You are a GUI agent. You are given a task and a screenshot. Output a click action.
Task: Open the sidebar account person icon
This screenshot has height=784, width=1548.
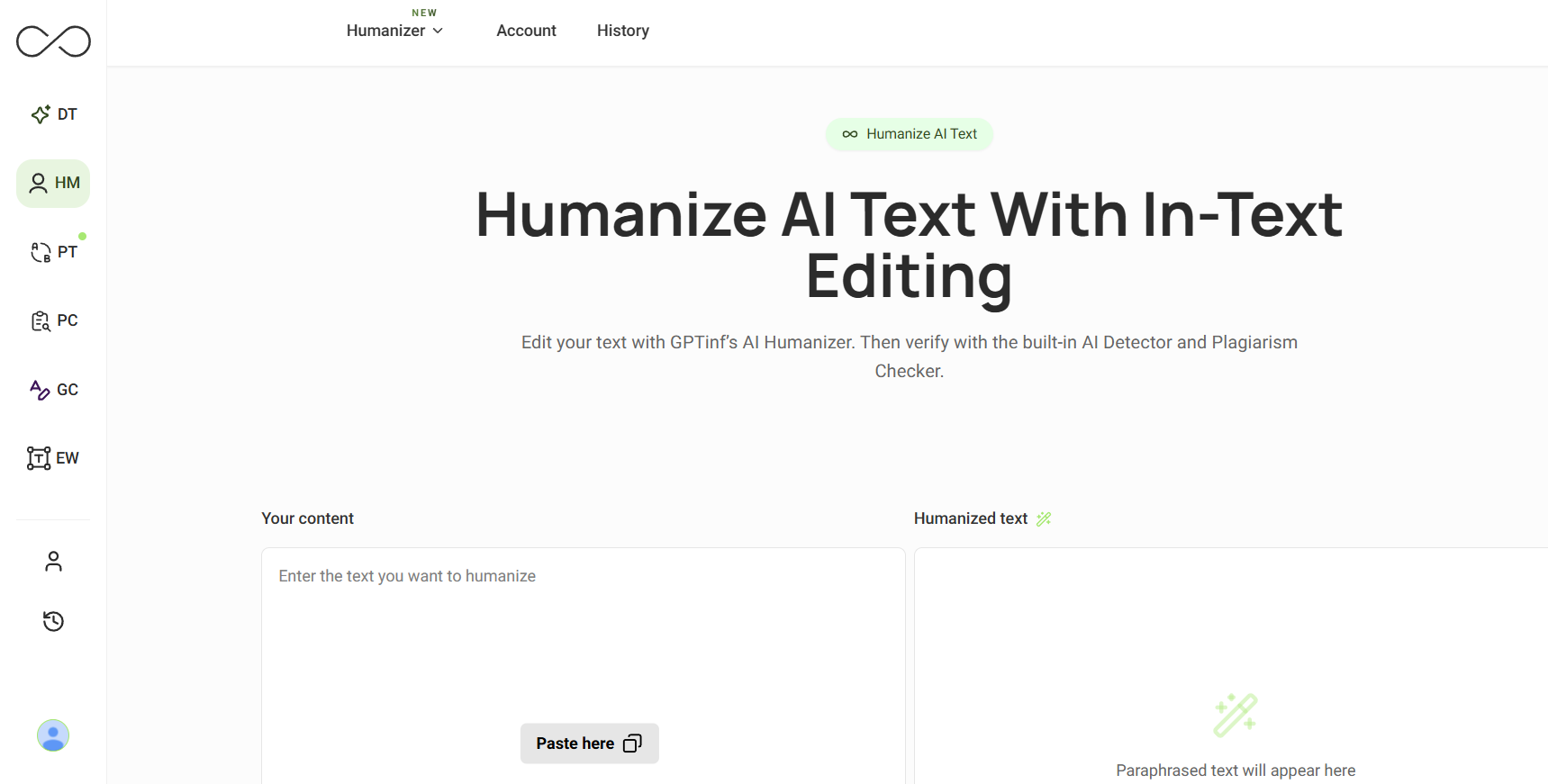pos(53,562)
